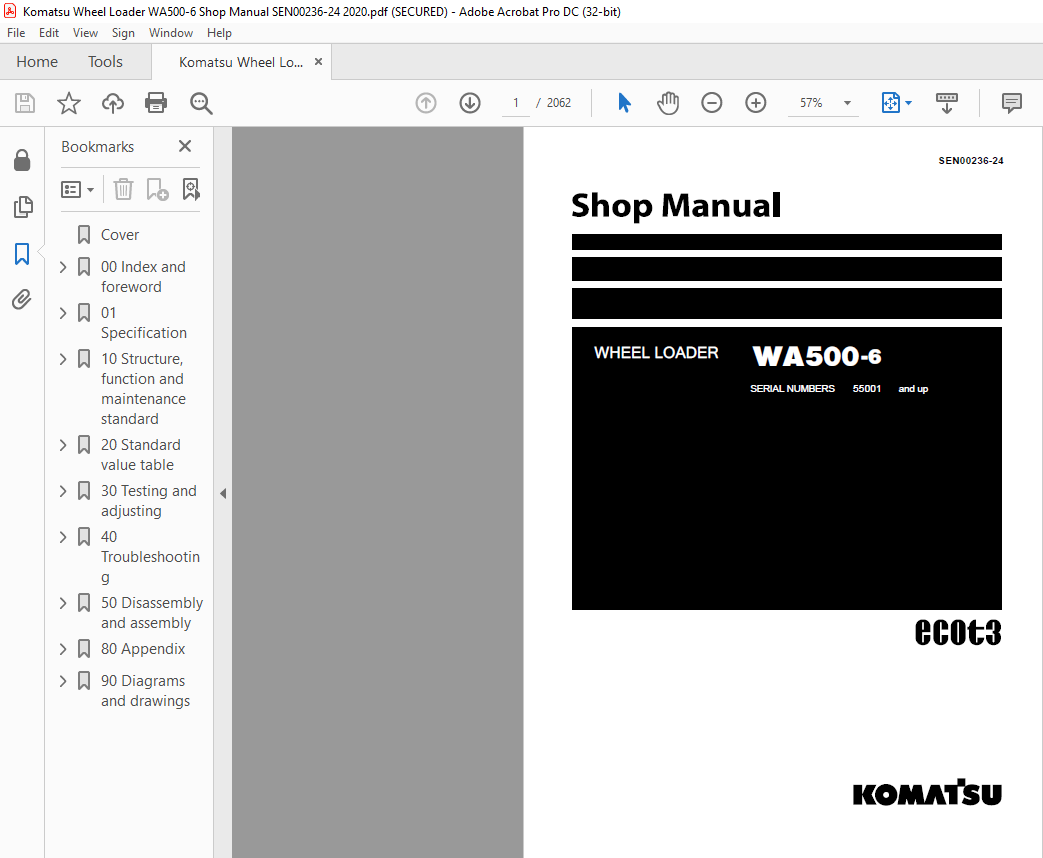Click the Fit page view icon
The width and height of the screenshot is (1043, 858).
[890, 103]
